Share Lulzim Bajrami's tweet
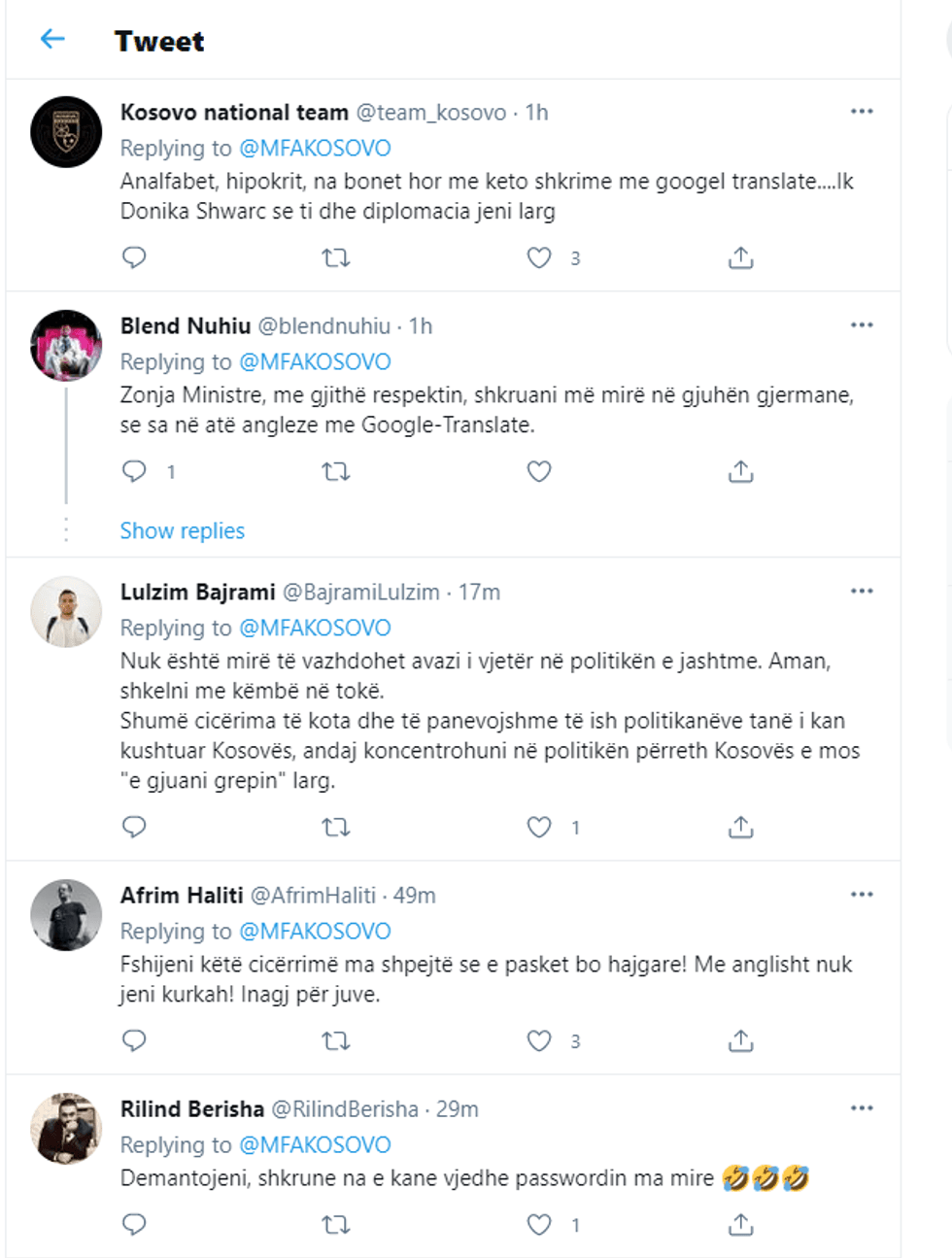The height and width of the screenshot is (1258, 952). [x=740, y=828]
